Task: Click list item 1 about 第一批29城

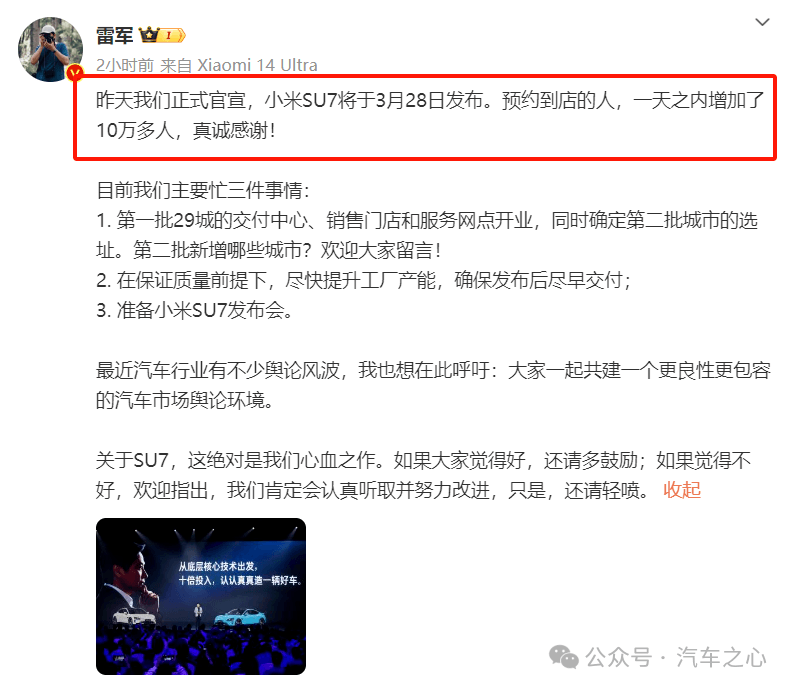Action: click(427, 235)
